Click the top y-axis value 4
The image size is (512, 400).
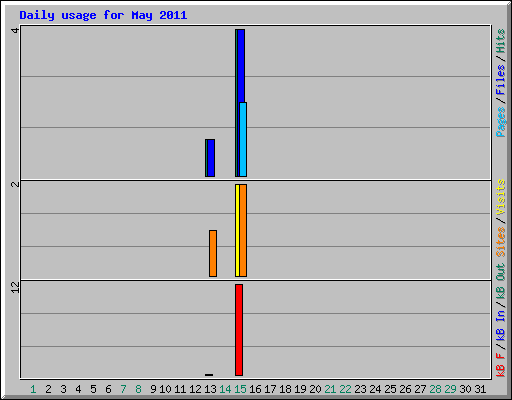pos(15,31)
